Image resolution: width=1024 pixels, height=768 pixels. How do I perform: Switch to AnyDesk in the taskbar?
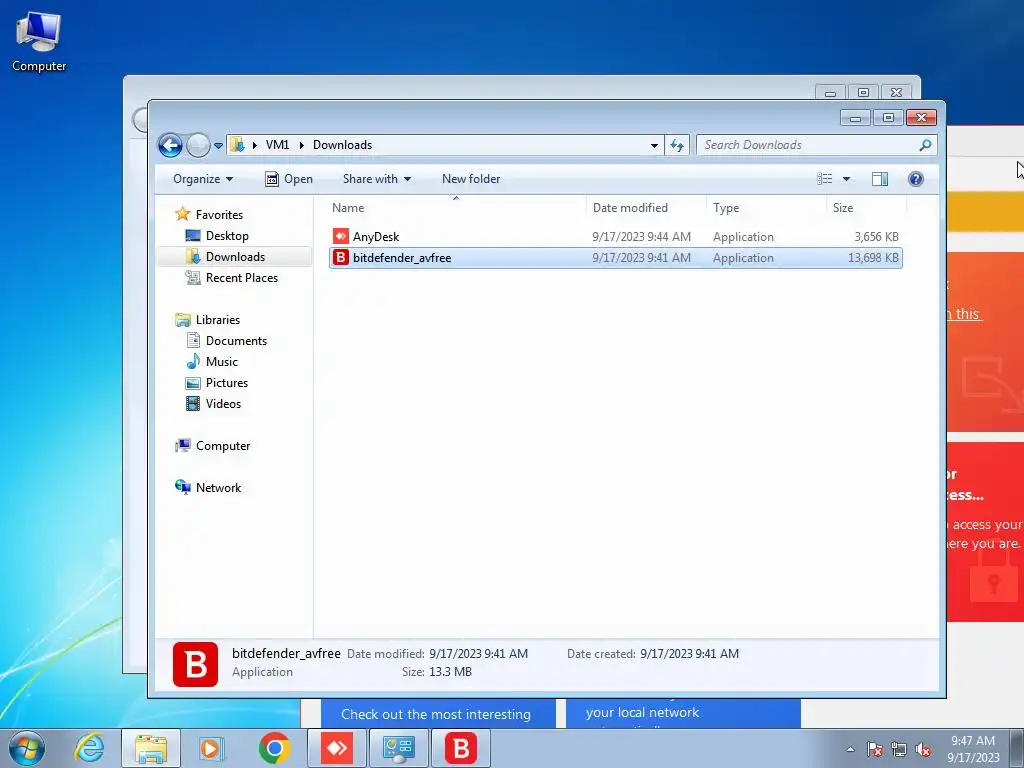(337, 748)
